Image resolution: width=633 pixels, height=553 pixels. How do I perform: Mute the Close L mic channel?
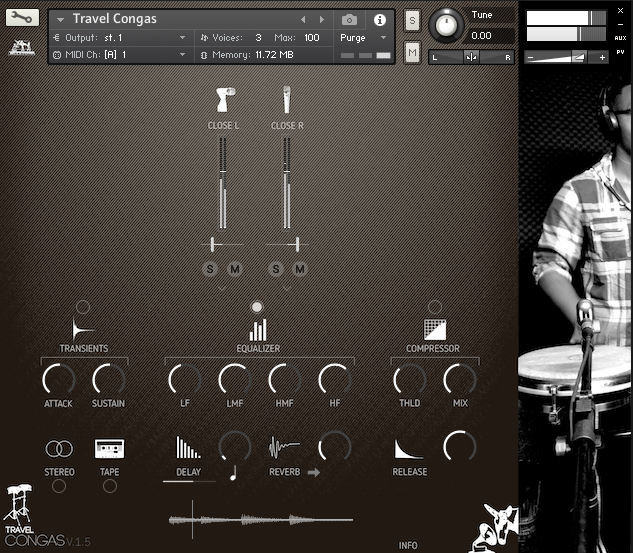tap(235, 269)
